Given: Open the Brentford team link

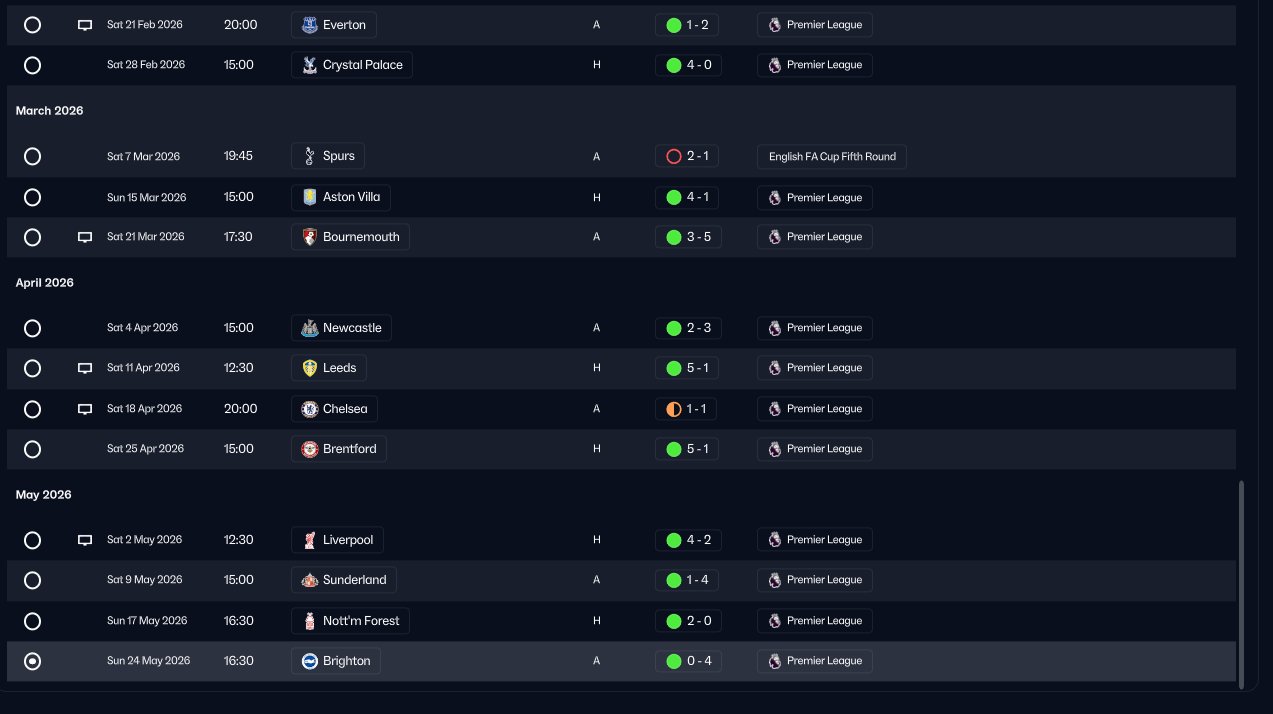Looking at the screenshot, I should [x=339, y=449].
